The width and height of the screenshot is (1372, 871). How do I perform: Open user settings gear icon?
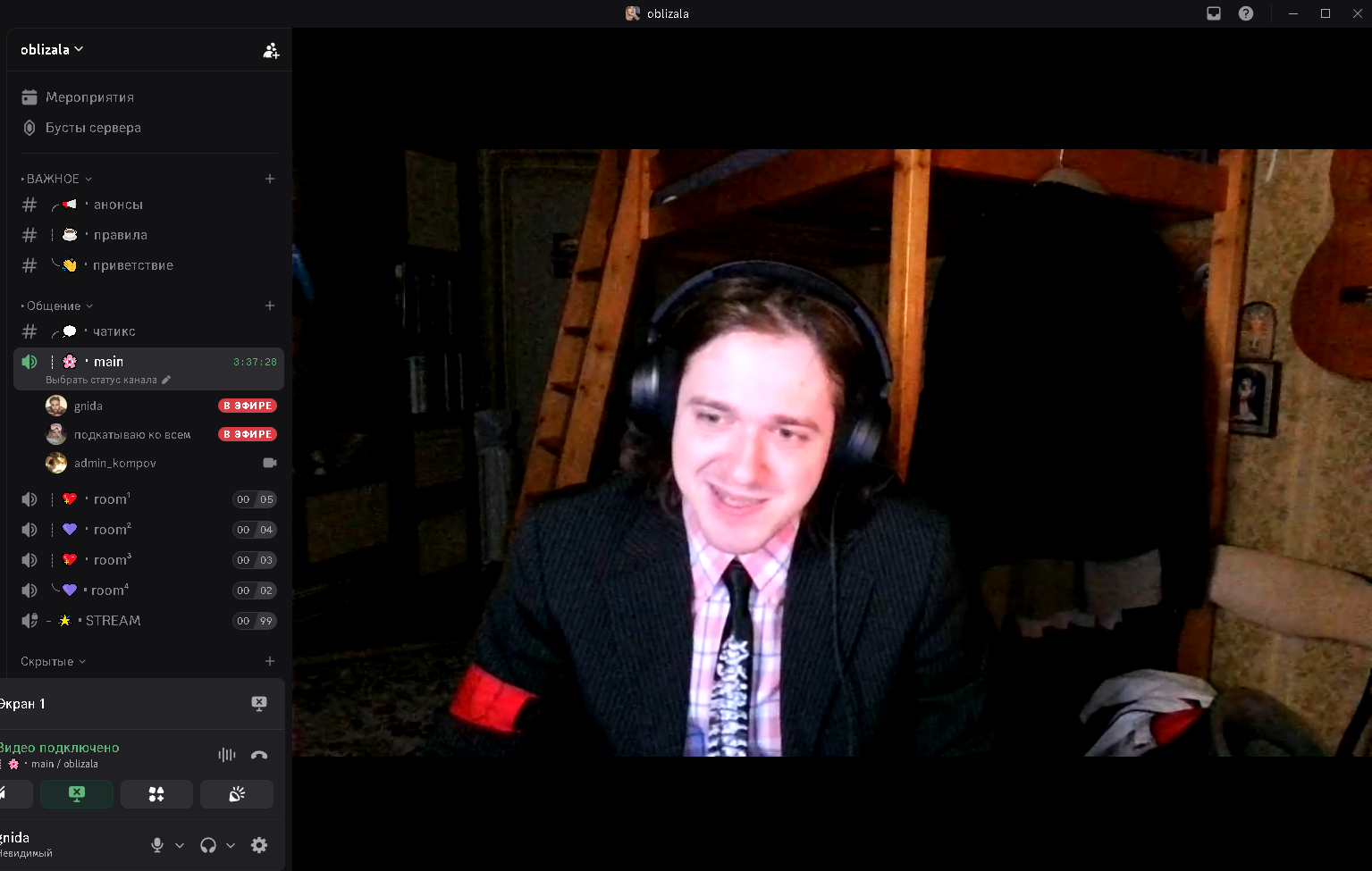[x=259, y=845]
